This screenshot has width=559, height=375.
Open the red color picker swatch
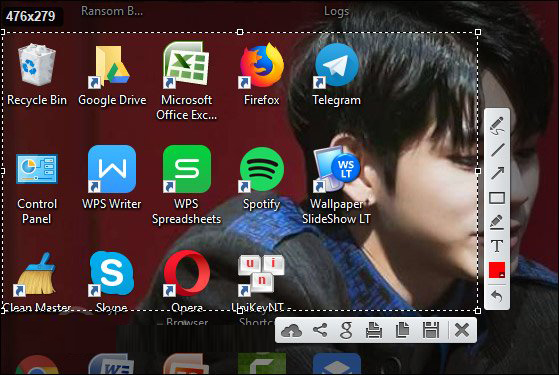click(497, 270)
